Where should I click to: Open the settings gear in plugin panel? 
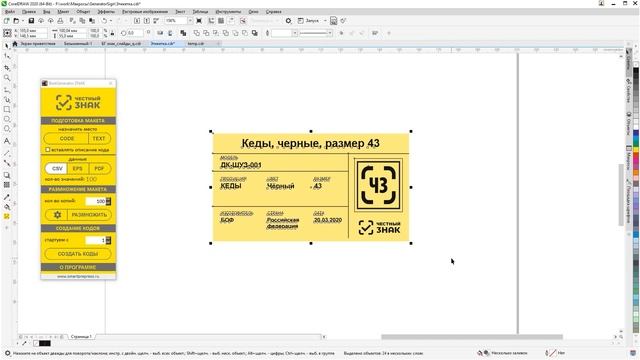point(57,215)
